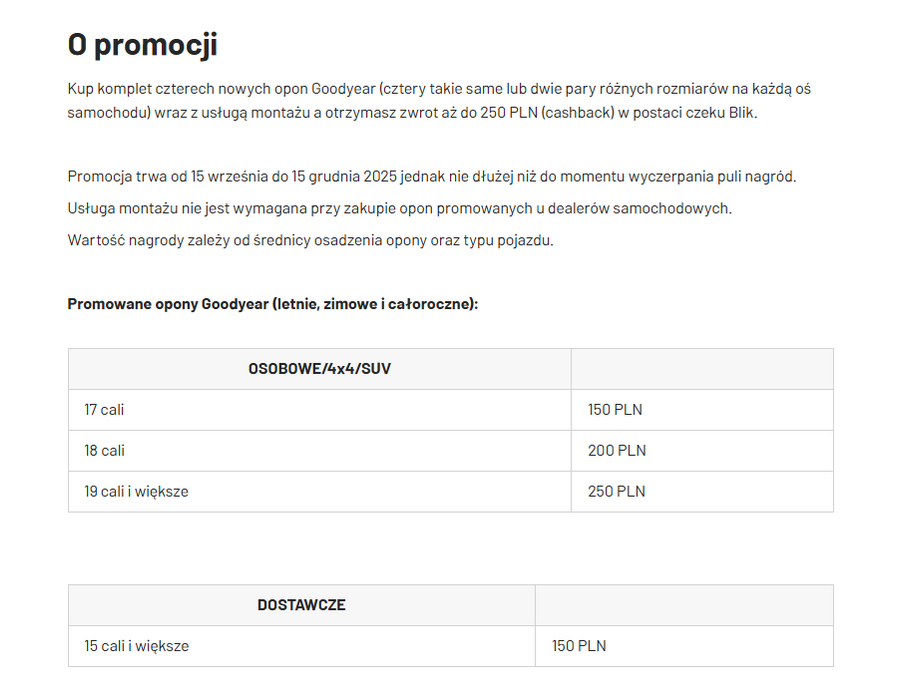Click the empty header cell beside "OSOBOWE/4x4/SUV"
The width and height of the screenshot is (900, 700).
pyautogui.click(x=702, y=369)
